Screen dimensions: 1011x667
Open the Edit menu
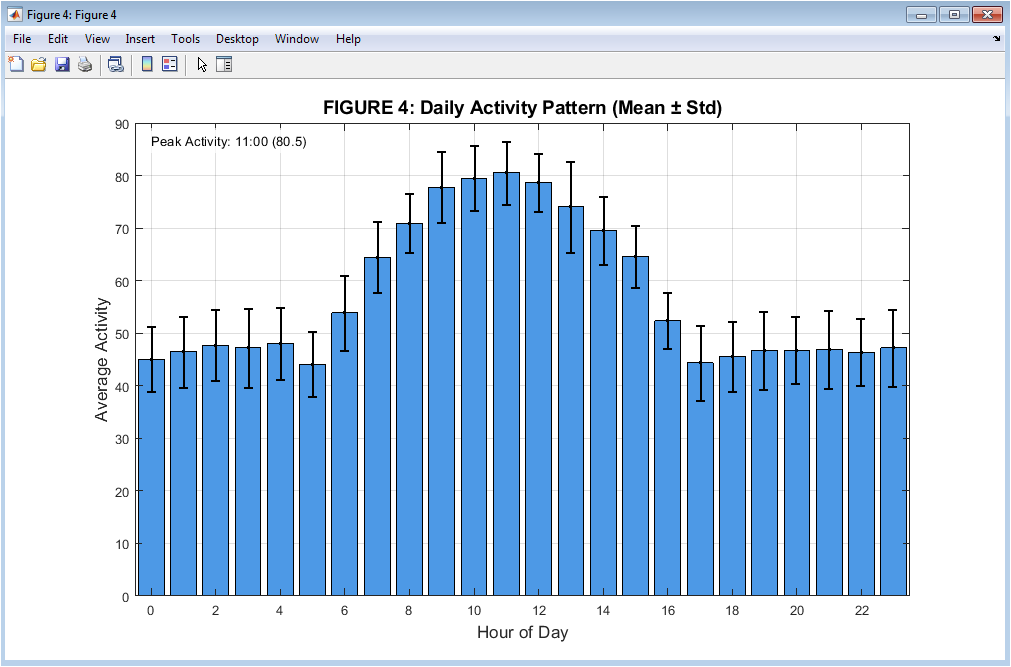(x=58, y=39)
